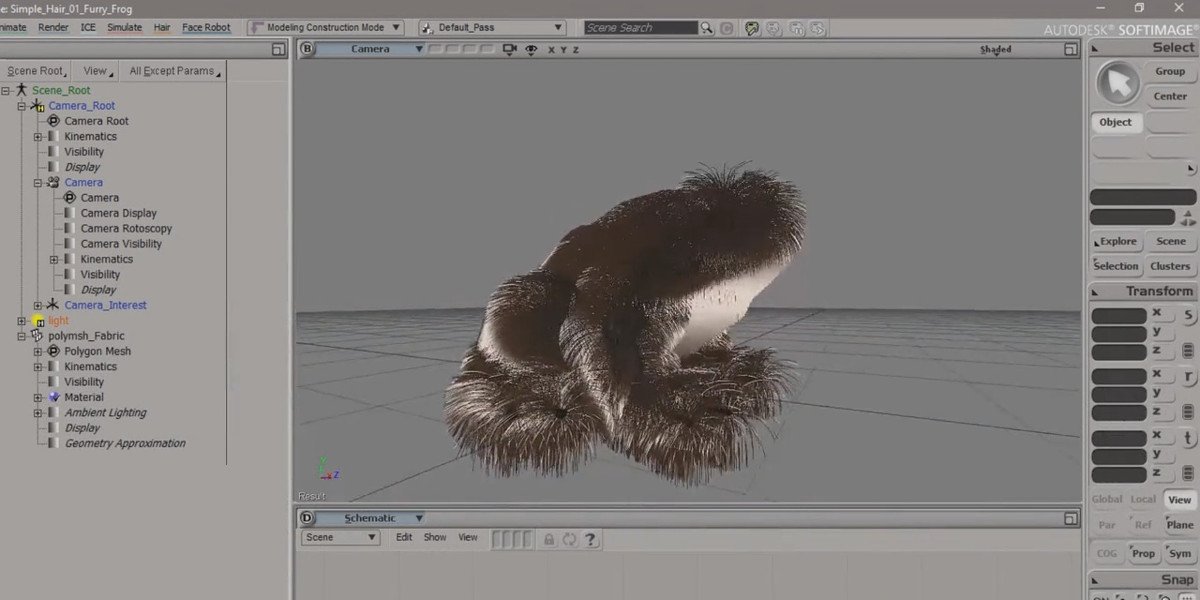Click the scale X value field
The image size is (1200, 600).
[x=1119, y=315]
